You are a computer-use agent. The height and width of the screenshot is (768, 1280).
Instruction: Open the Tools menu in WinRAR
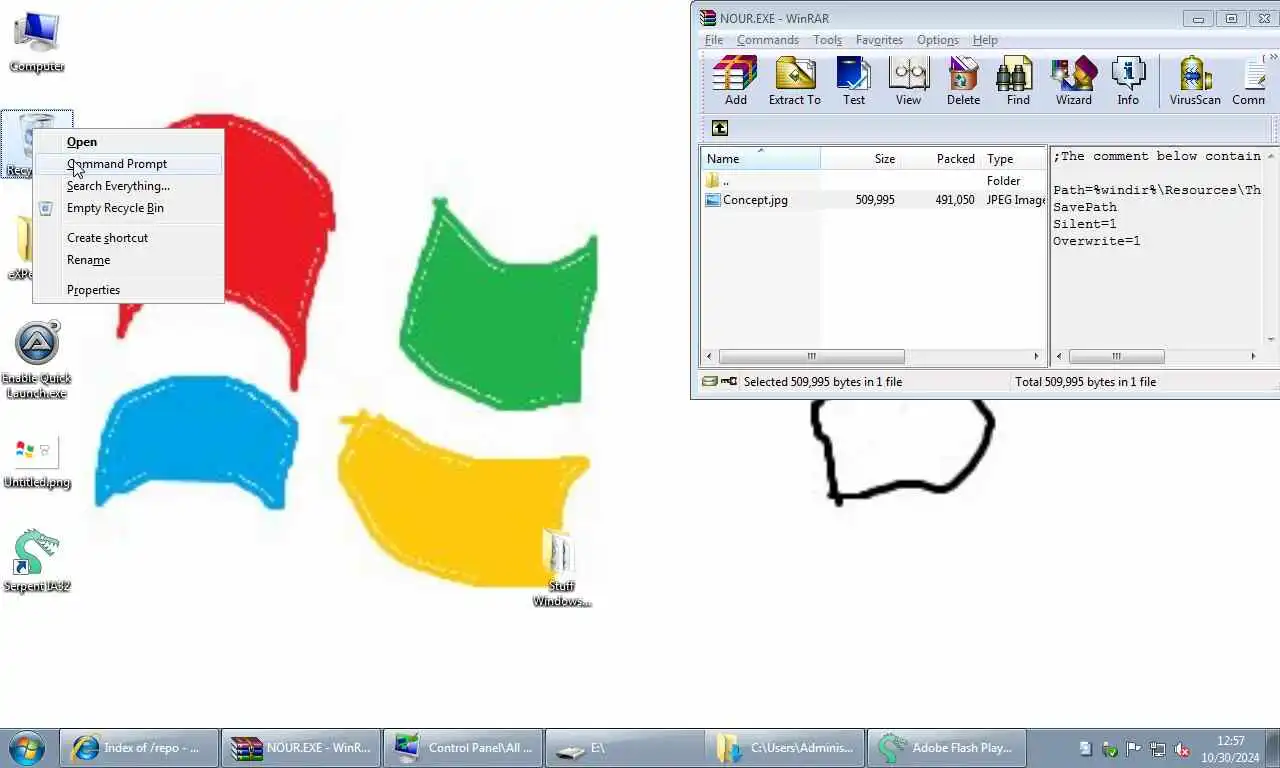827,40
